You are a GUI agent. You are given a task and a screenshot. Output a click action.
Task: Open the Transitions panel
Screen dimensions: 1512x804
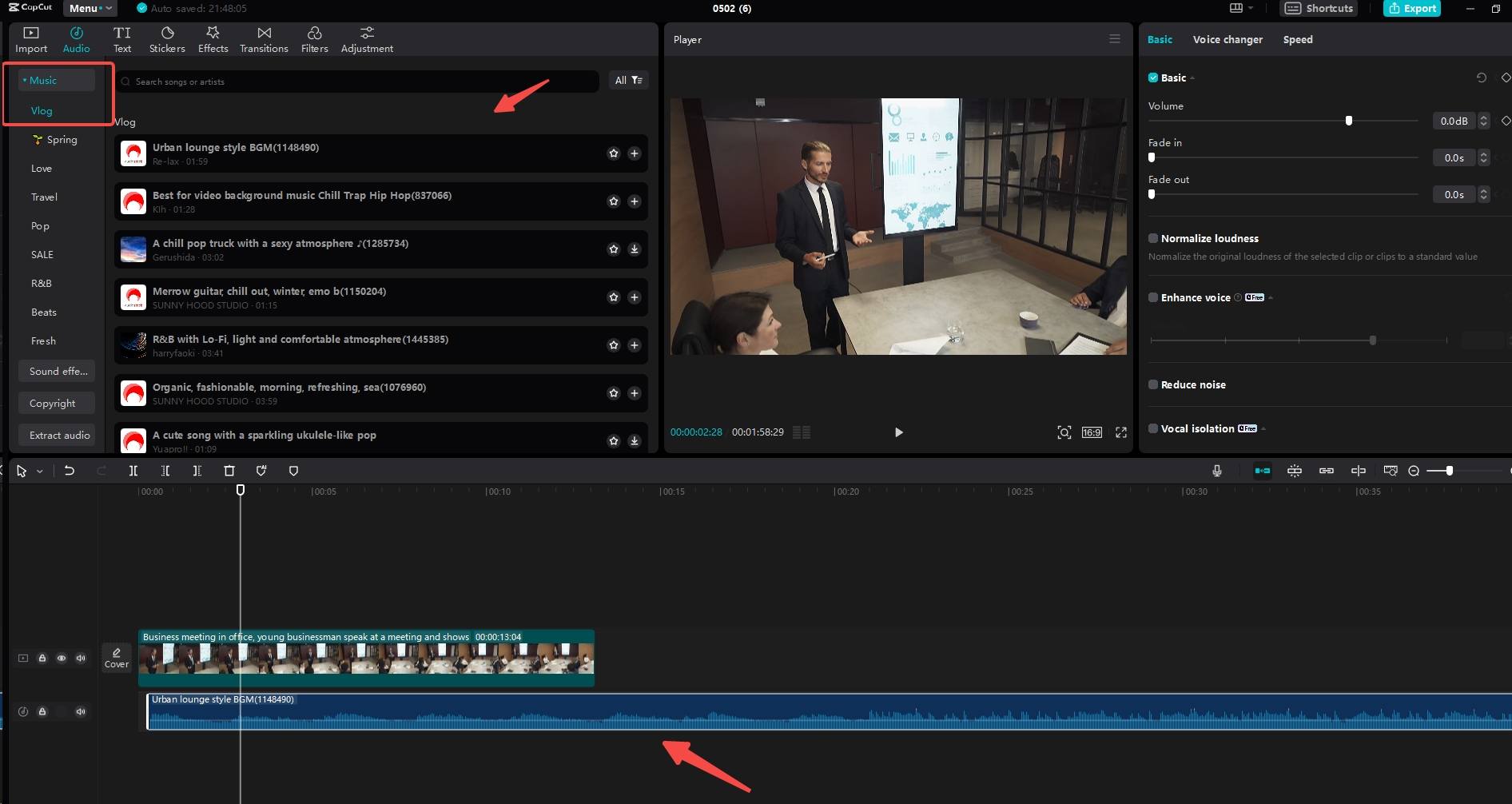[x=264, y=39]
